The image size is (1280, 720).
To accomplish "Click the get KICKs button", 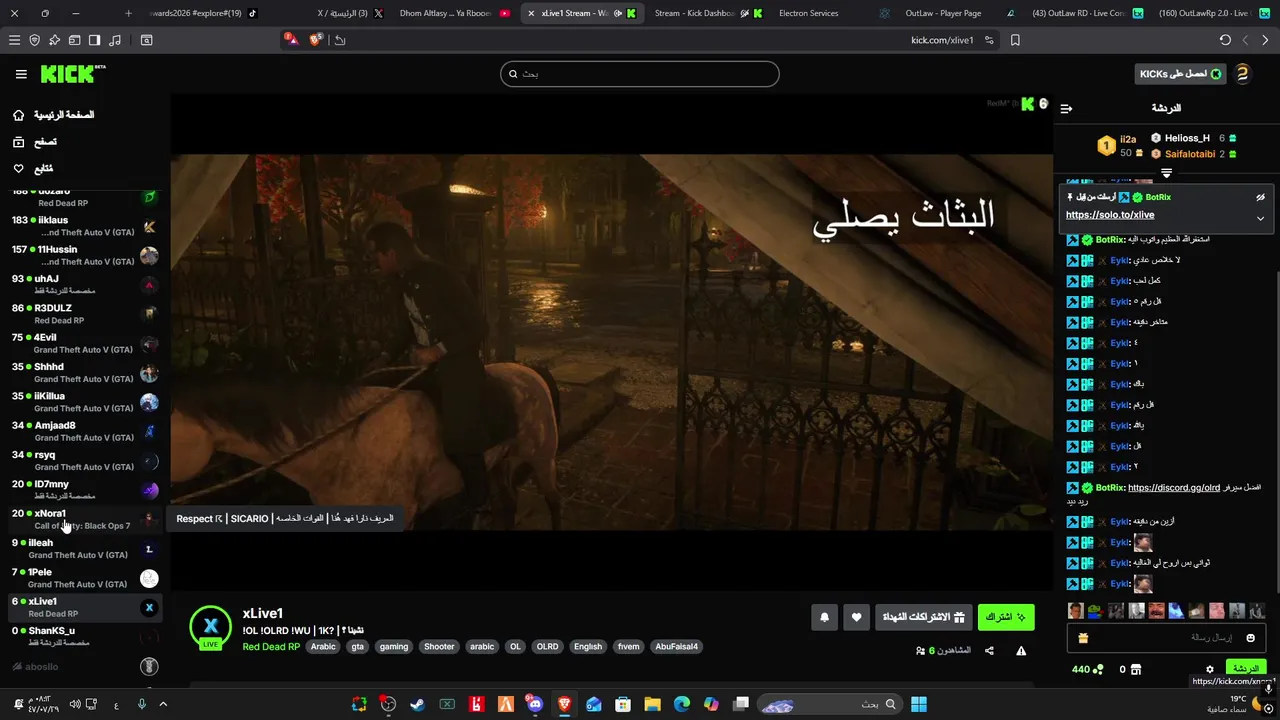I will coord(1180,74).
